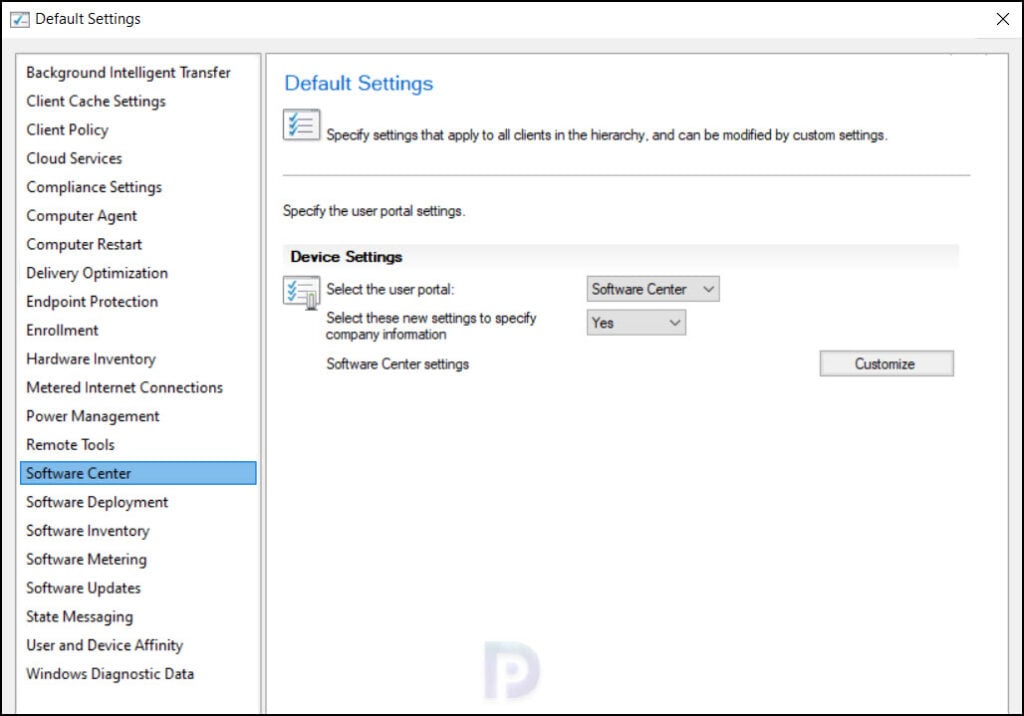Select Computer Restart category
The width and height of the screenshot is (1024, 716).
(x=84, y=244)
